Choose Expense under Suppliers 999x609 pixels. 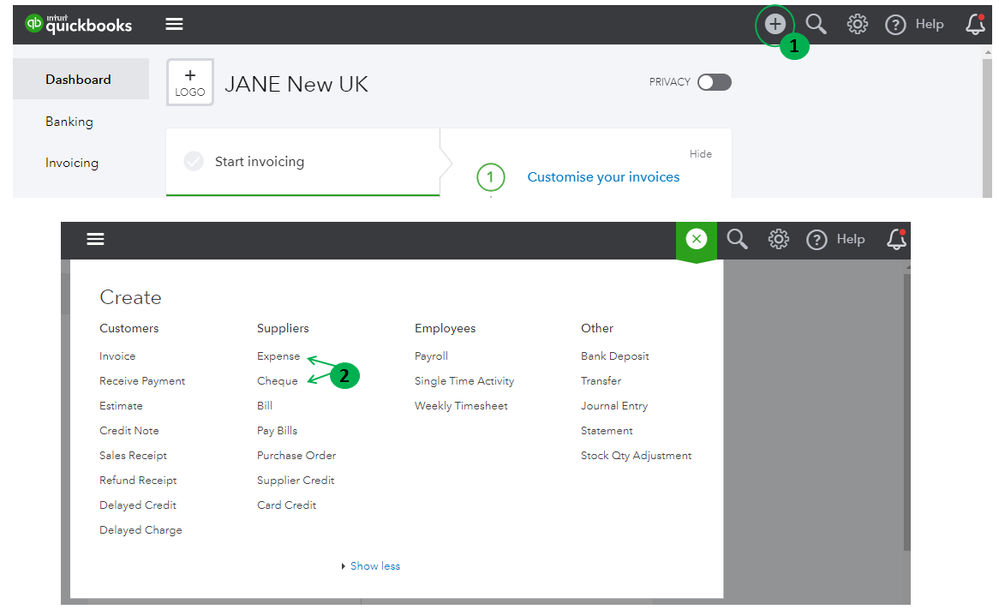click(278, 356)
